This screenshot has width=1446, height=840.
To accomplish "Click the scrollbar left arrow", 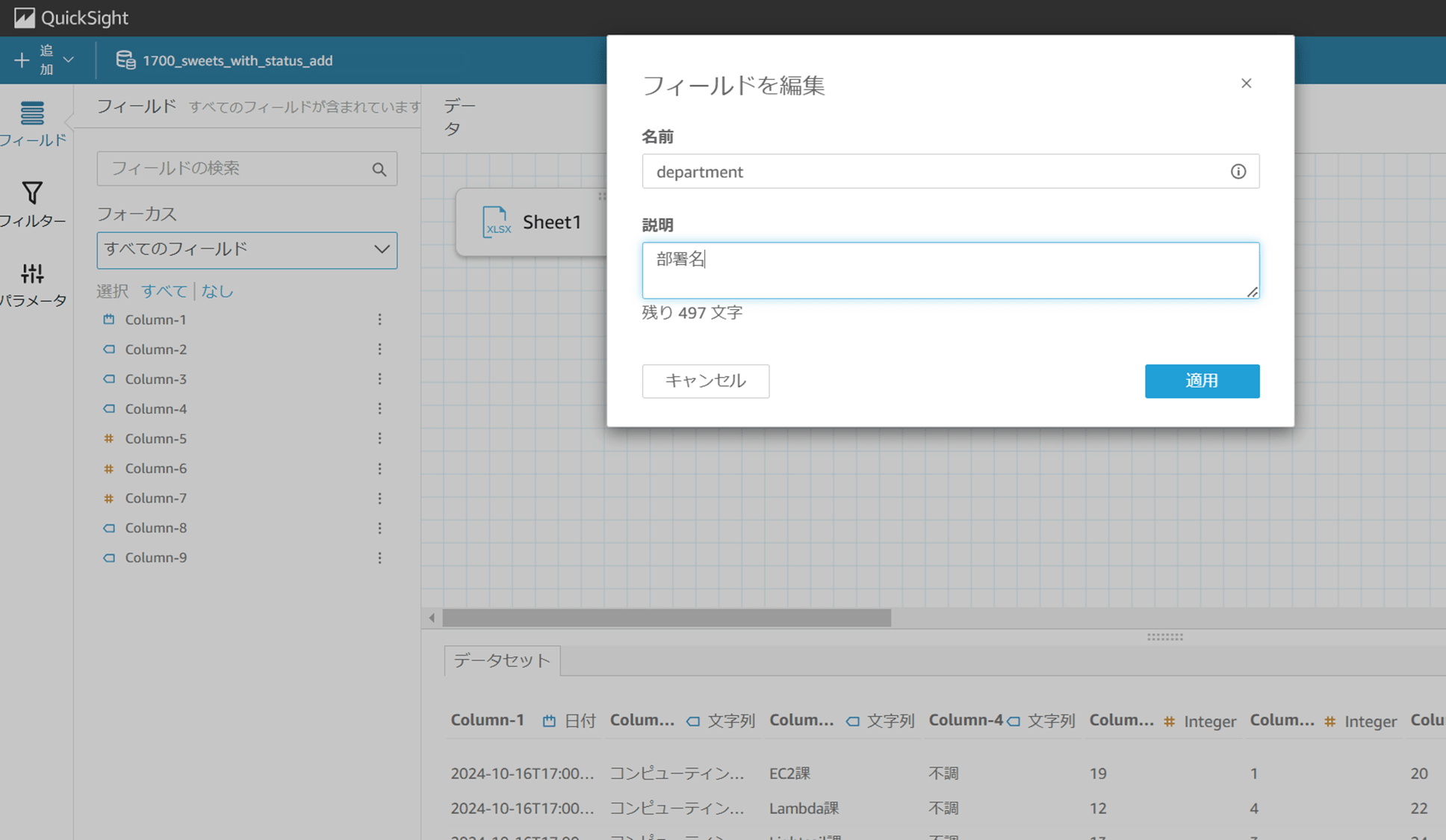I will coord(432,618).
